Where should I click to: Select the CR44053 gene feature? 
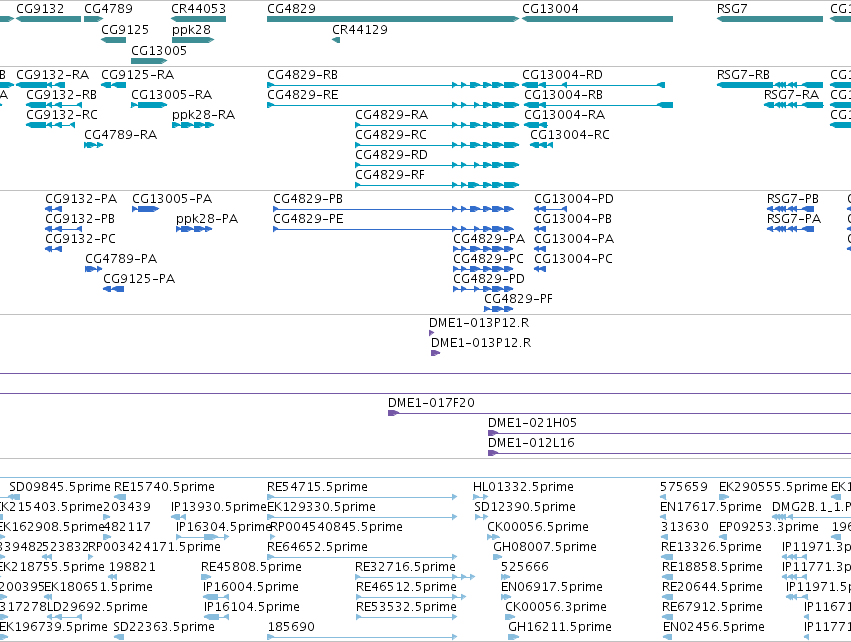click(x=198, y=19)
